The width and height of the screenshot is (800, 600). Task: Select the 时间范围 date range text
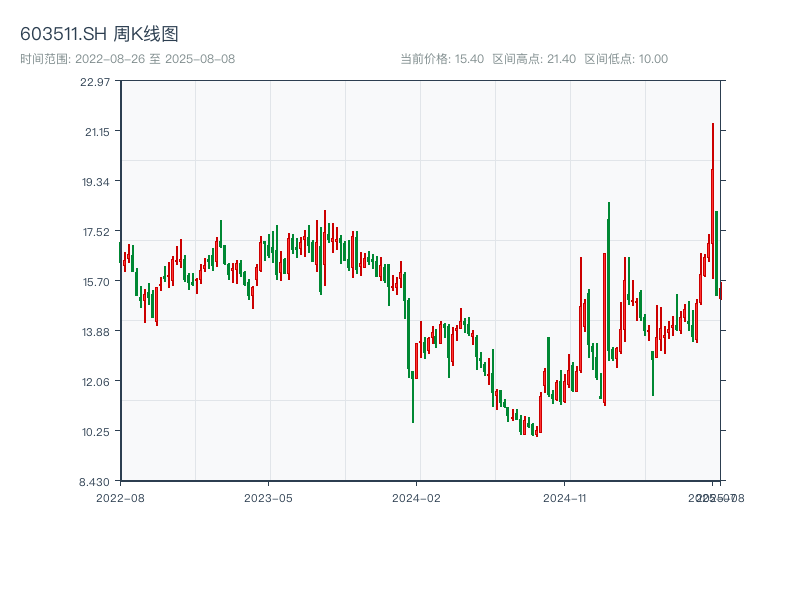pyautogui.click(x=127, y=59)
